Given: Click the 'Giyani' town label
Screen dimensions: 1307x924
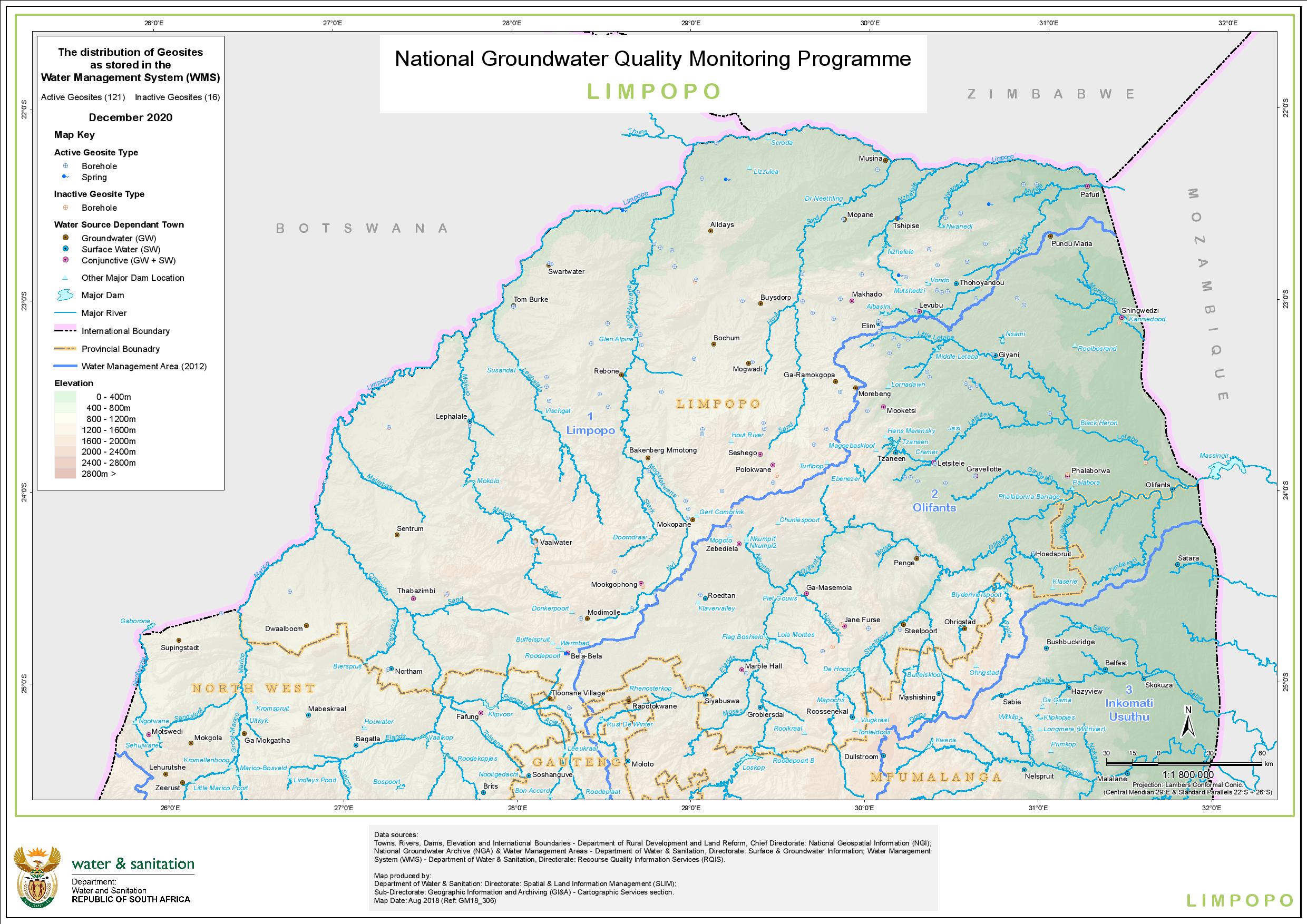Looking at the screenshot, I should pos(1009,355).
